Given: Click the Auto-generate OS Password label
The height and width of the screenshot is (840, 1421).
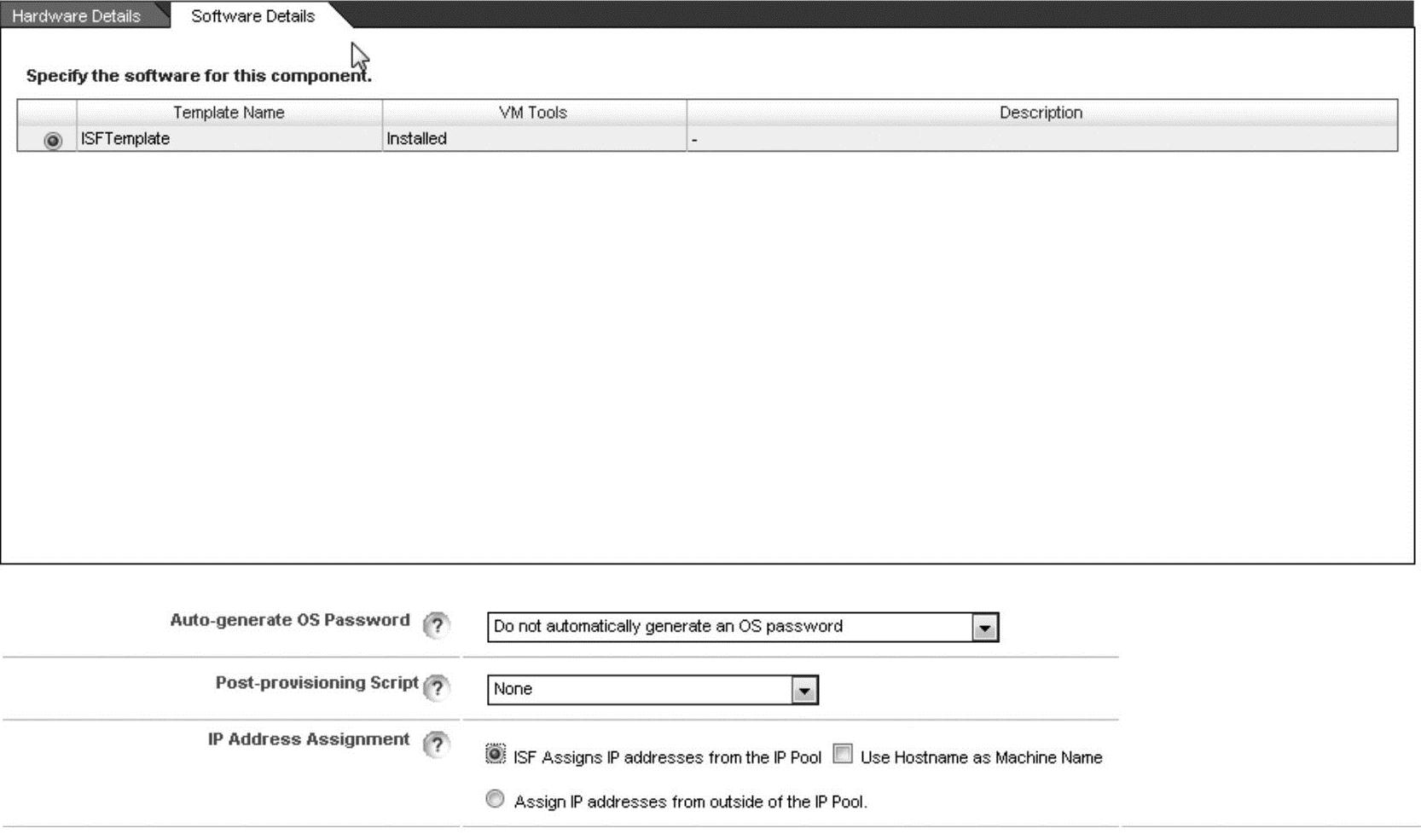Looking at the screenshot, I should pos(290,620).
